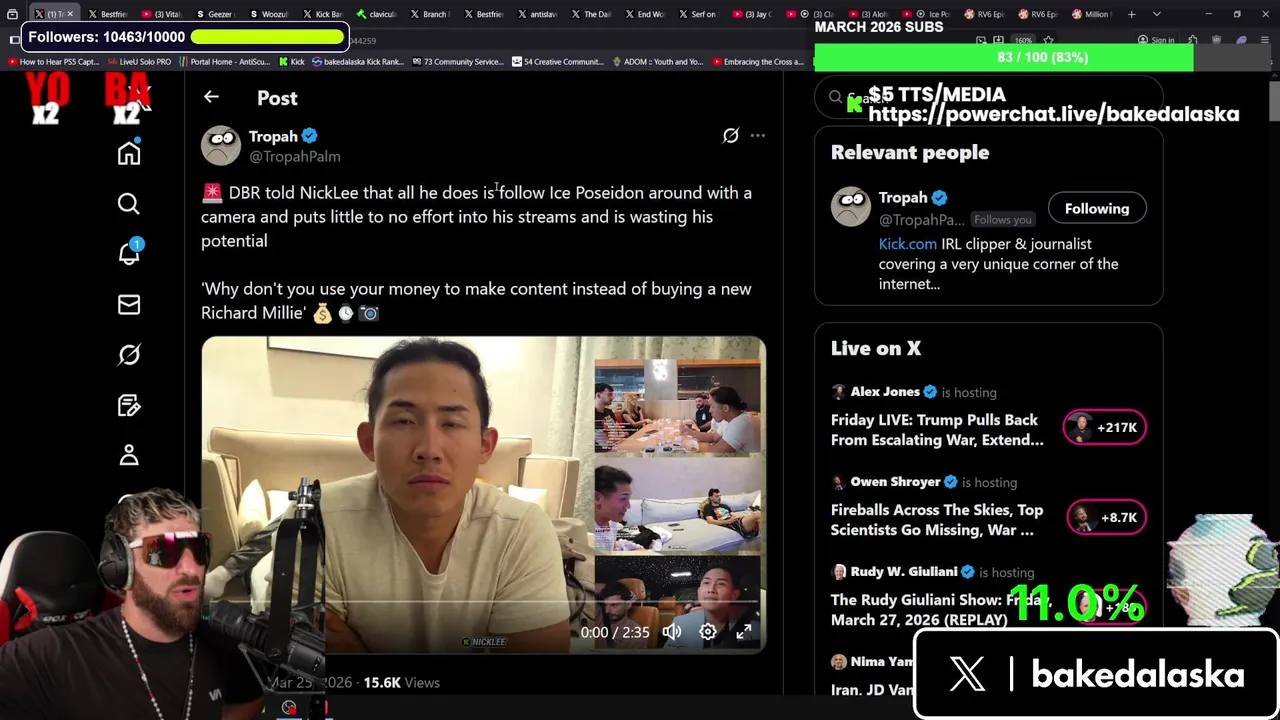
Task: Open the compose/articles icon in sidebar
Action: click(129, 405)
